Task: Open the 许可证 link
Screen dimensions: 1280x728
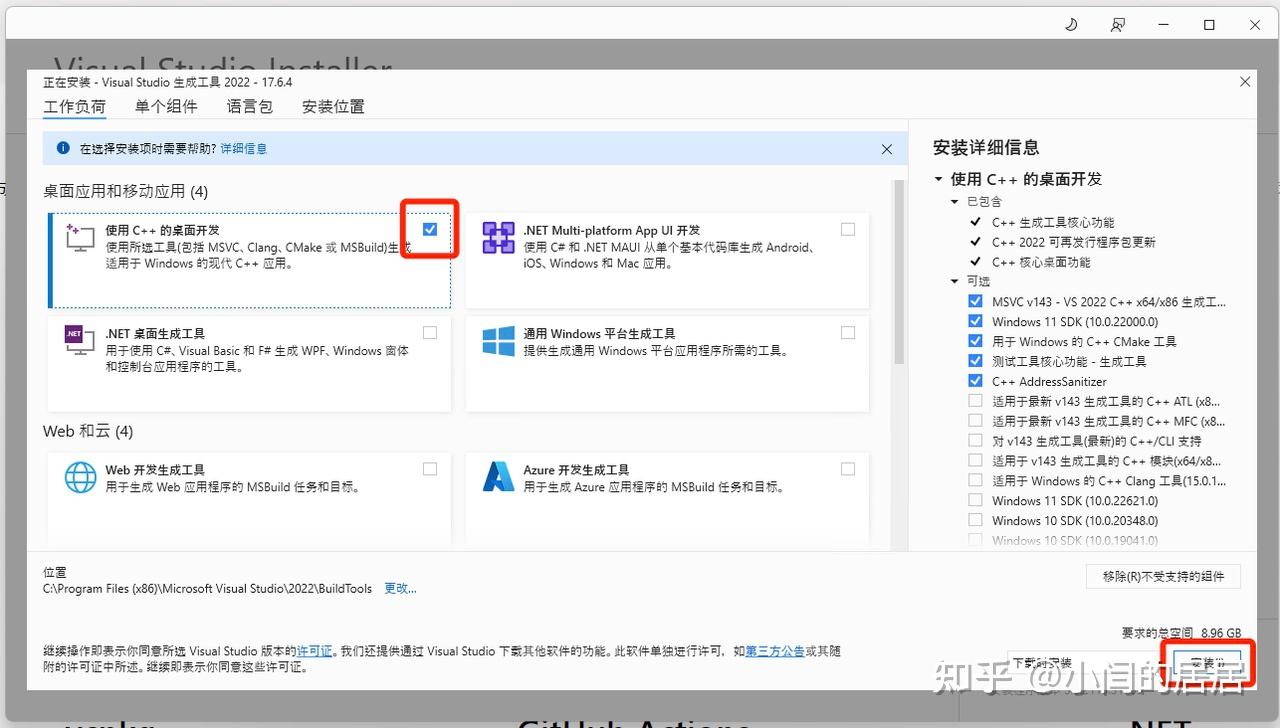Action: (313, 650)
